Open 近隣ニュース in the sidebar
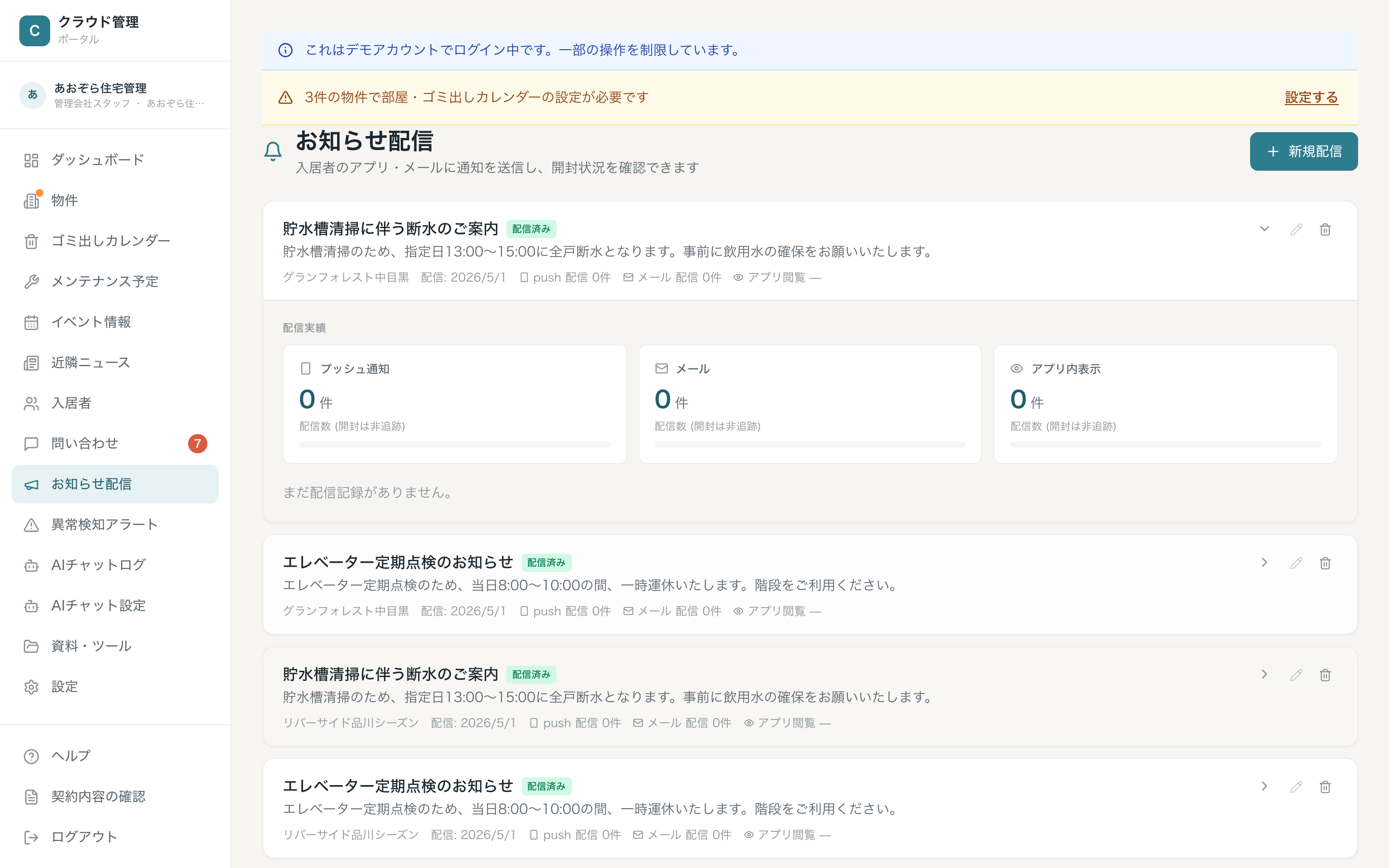 115,363
